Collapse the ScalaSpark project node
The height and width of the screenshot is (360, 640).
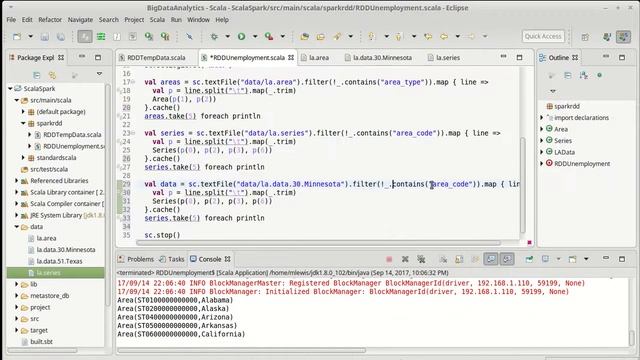10,89
